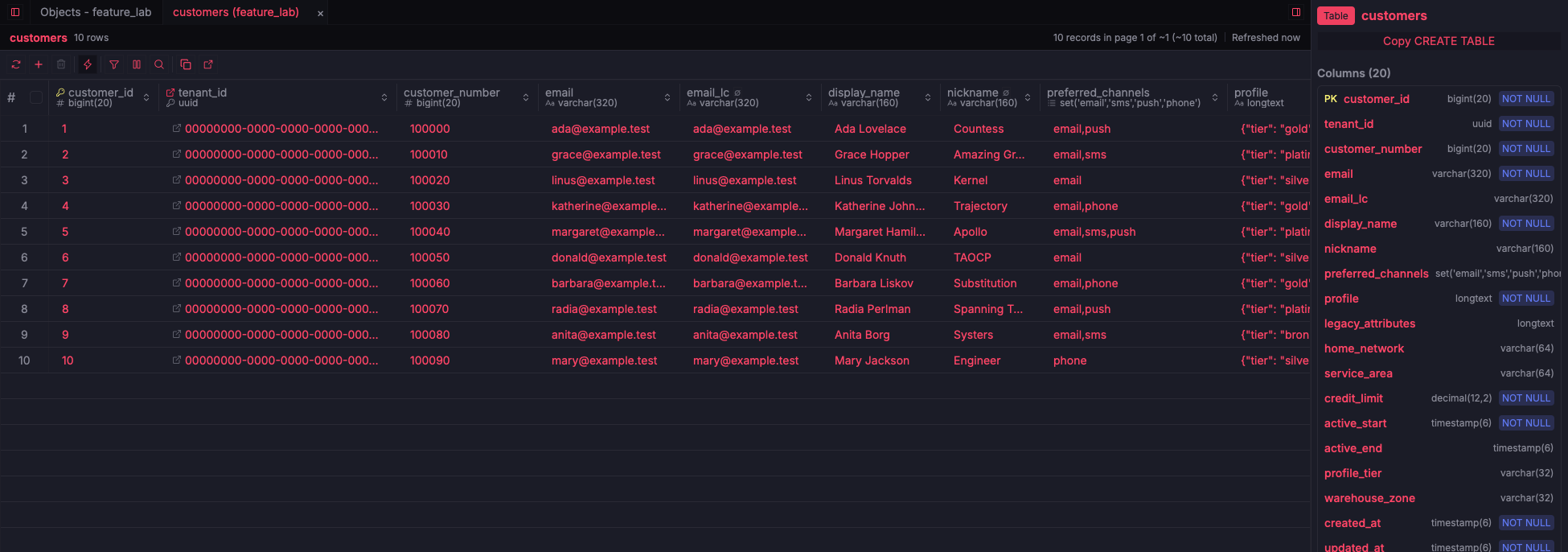Open the columns visibility icon
Screen dimensions: 1568x552
click(x=137, y=64)
